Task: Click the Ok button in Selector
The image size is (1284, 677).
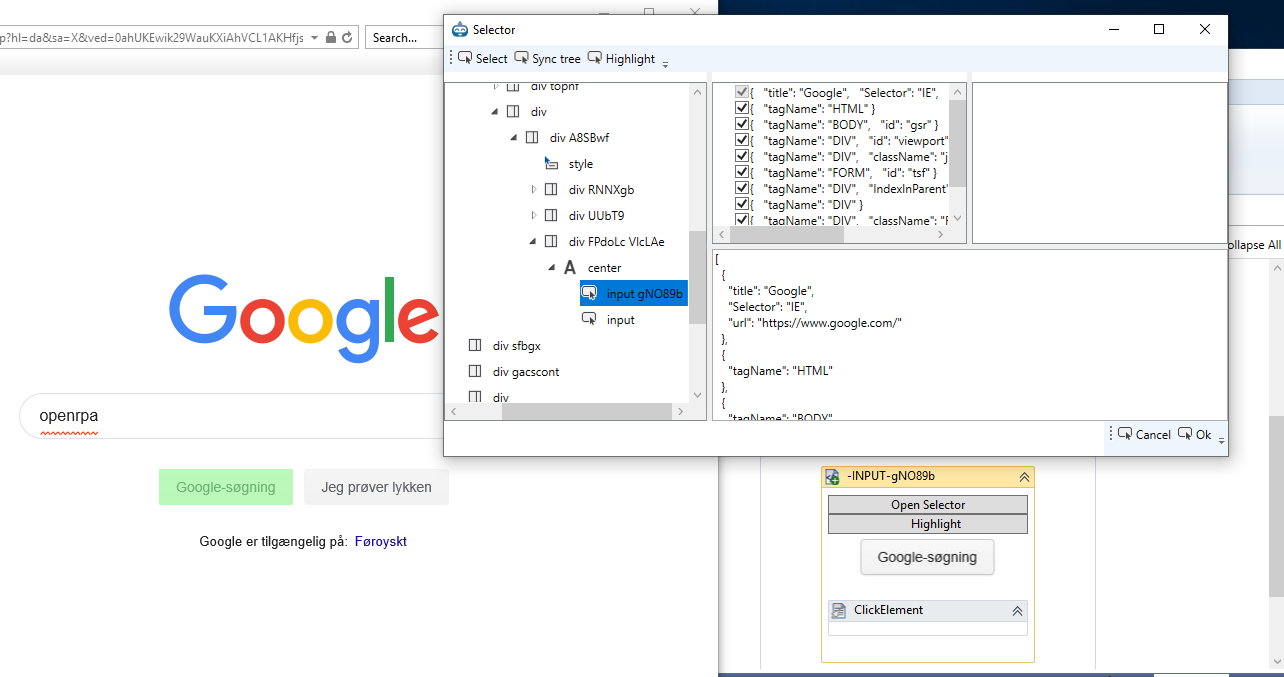Action: click(1195, 435)
